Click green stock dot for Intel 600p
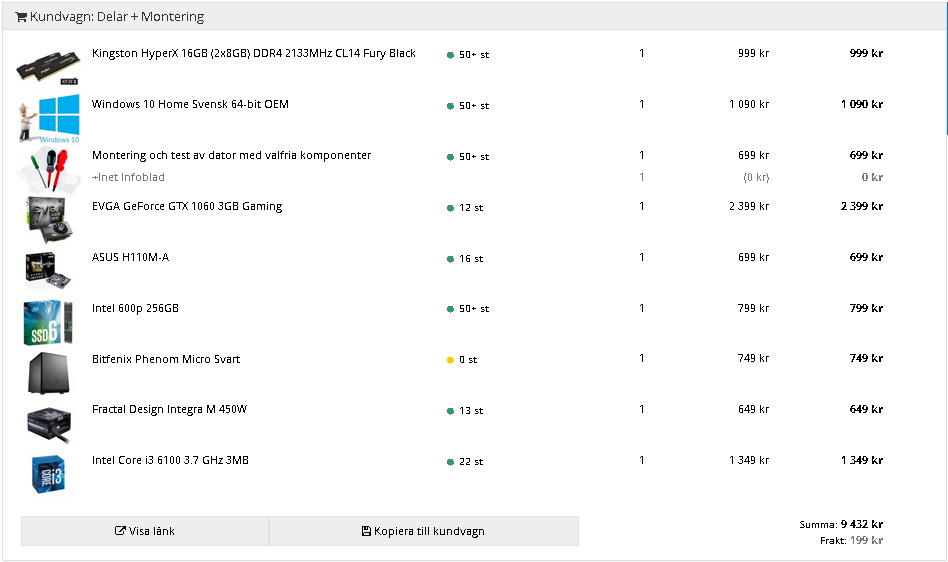The width and height of the screenshot is (948, 562). pyautogui.click(x=450, y=309)
